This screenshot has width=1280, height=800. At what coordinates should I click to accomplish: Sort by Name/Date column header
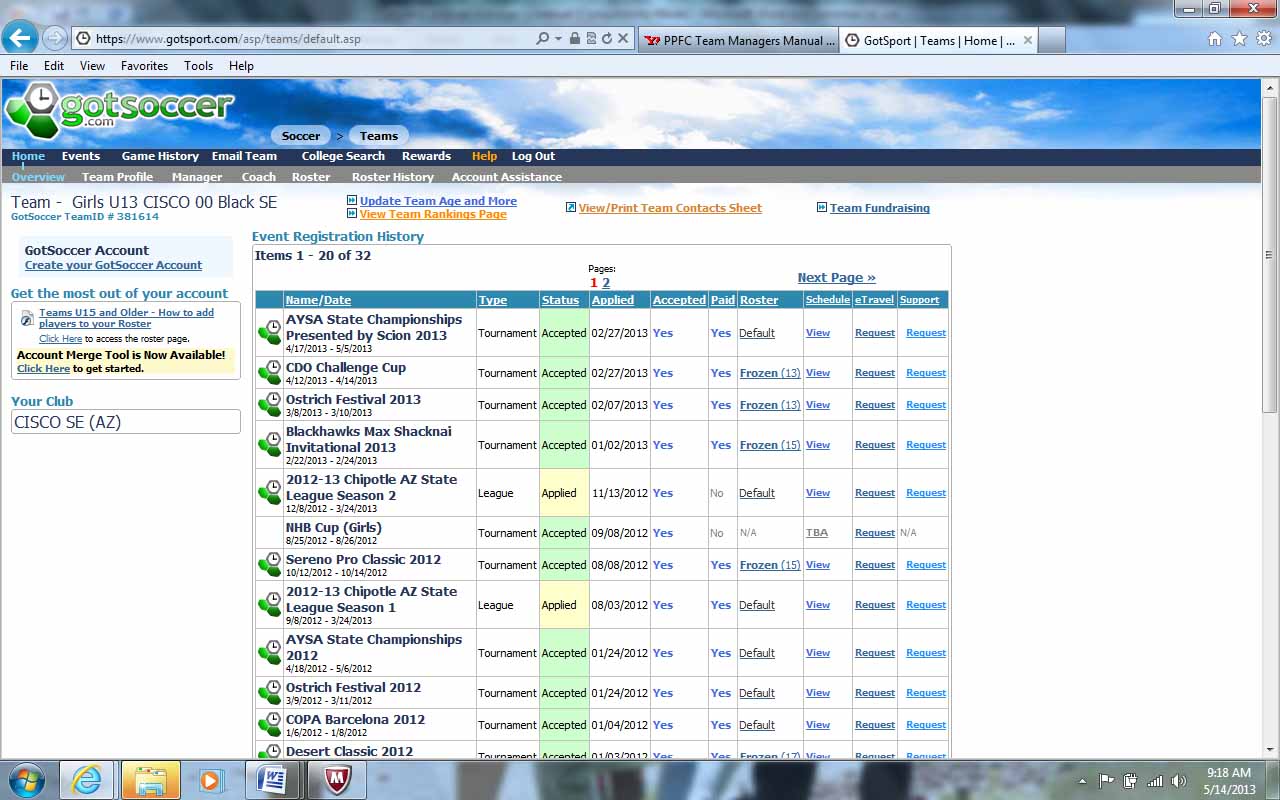pos(318,300)
